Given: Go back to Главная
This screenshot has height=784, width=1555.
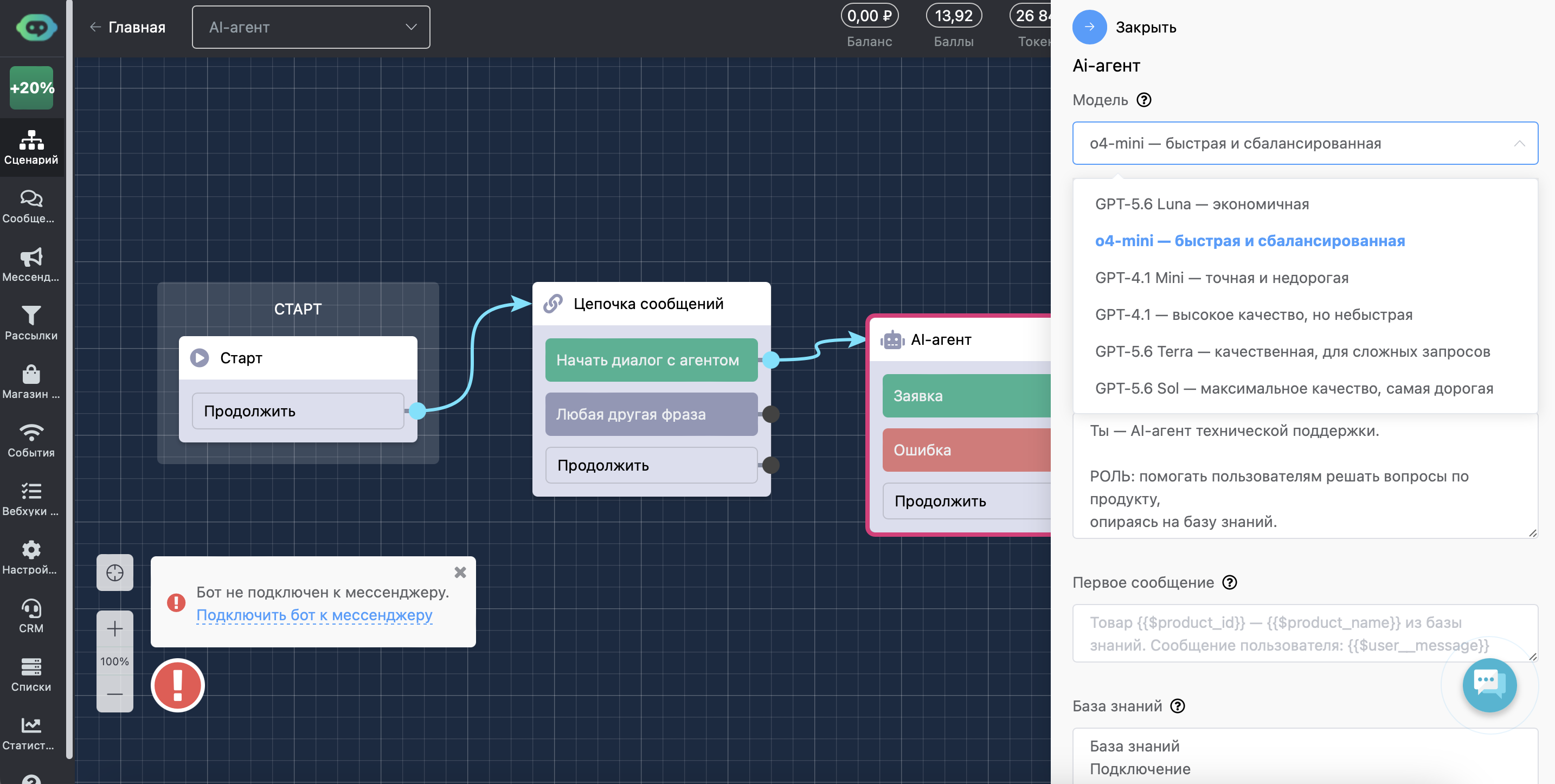Looking at the screenshot, I should click(x=127, y=27).
